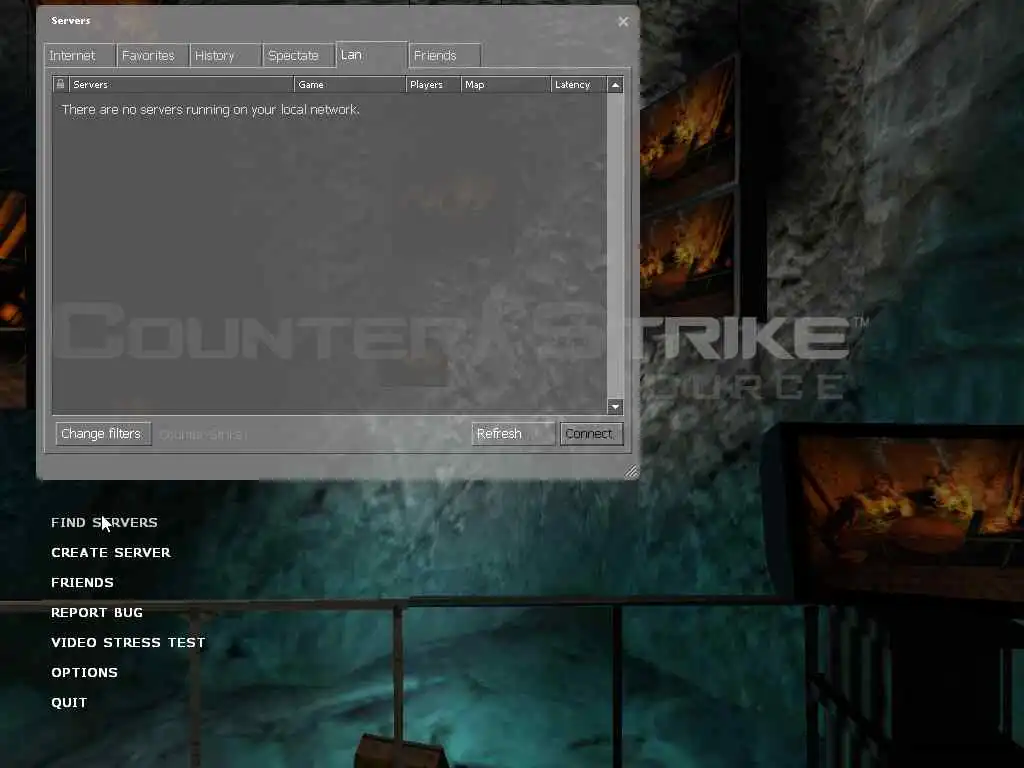Refresh the server list

click(x=513, y=434)
